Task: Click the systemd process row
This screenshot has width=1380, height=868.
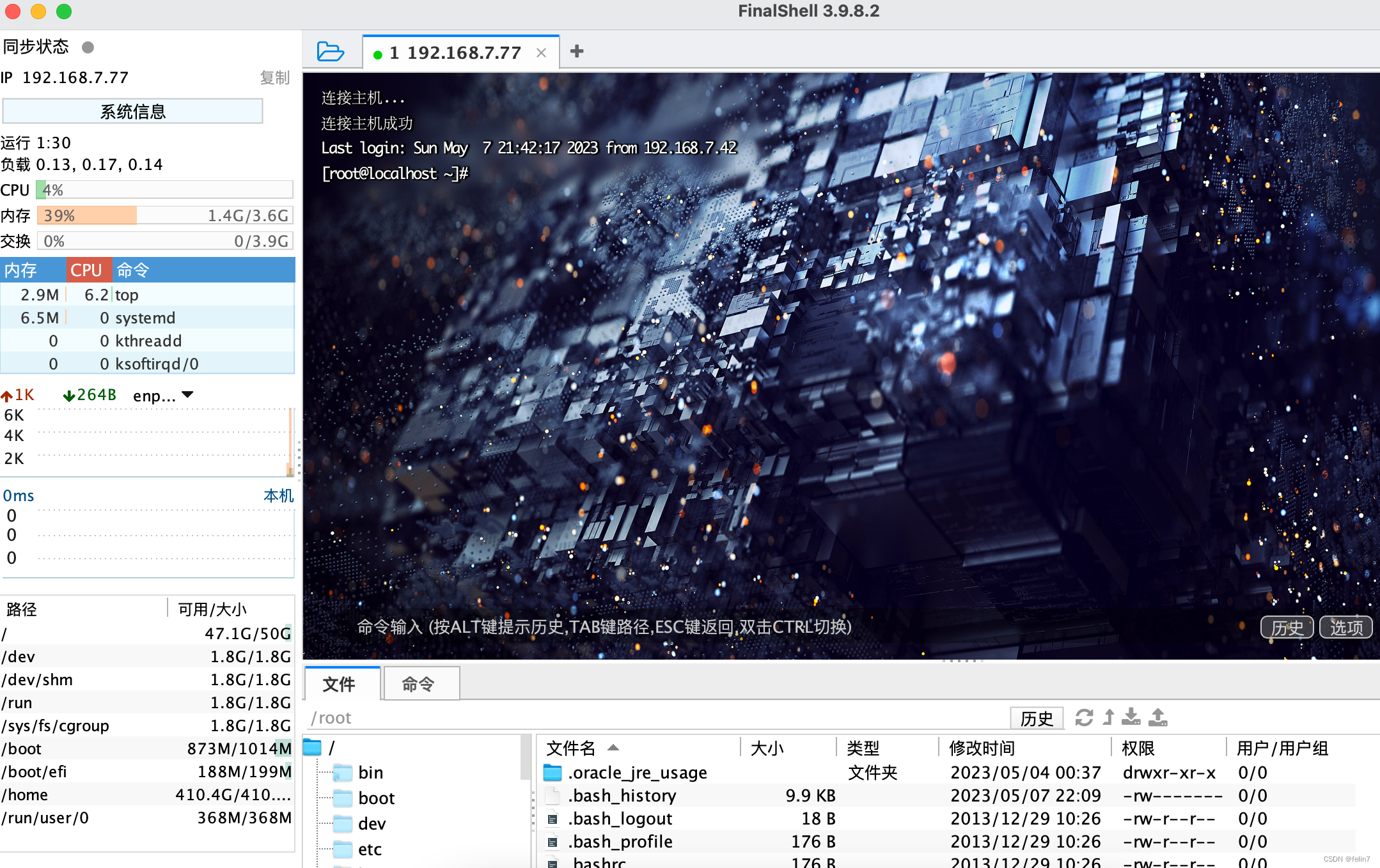Action: coord(147,318)
